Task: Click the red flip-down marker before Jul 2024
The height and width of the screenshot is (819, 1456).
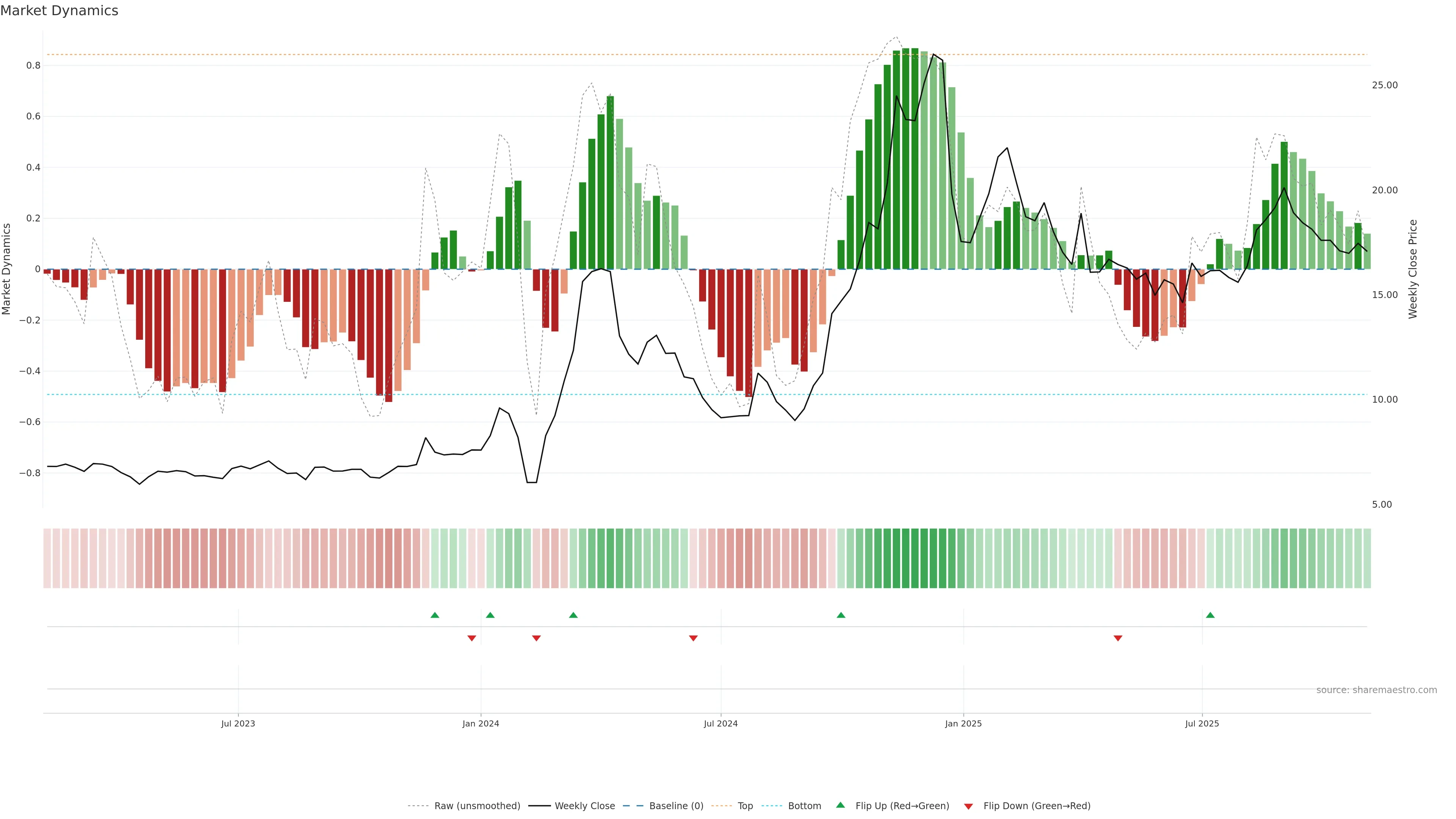Action: (x=693, y=638)
